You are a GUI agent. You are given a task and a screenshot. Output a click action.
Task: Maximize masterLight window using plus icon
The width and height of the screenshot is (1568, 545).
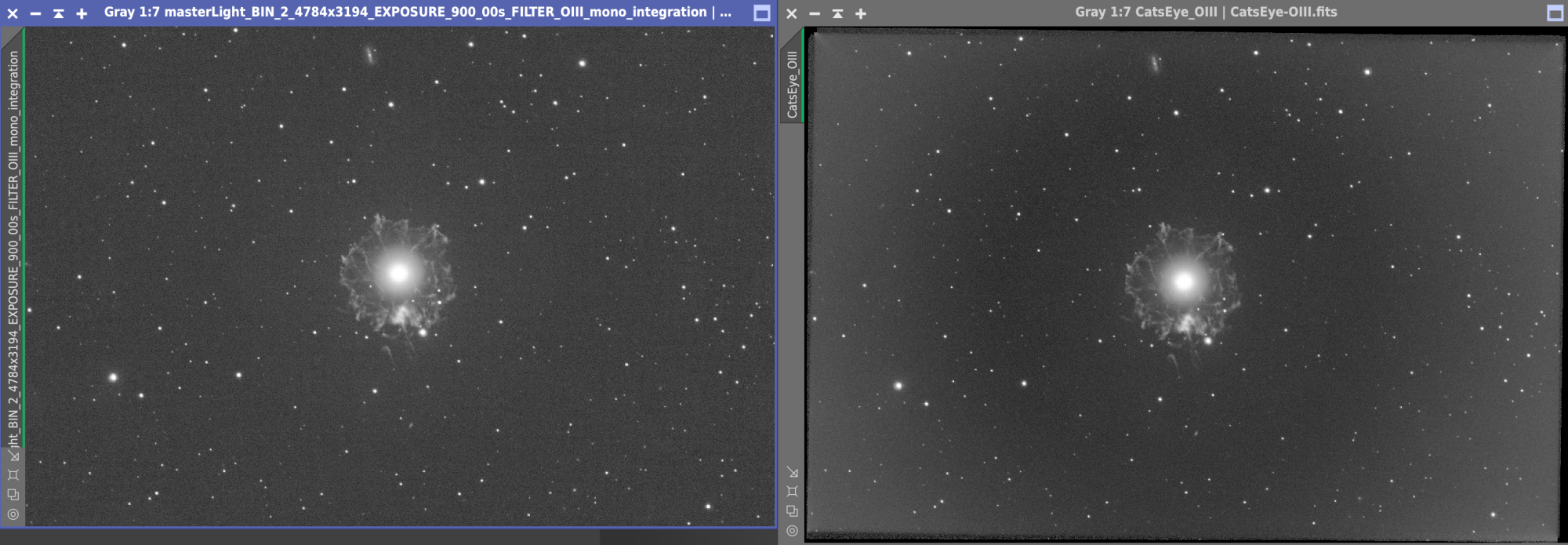(82, 13)
